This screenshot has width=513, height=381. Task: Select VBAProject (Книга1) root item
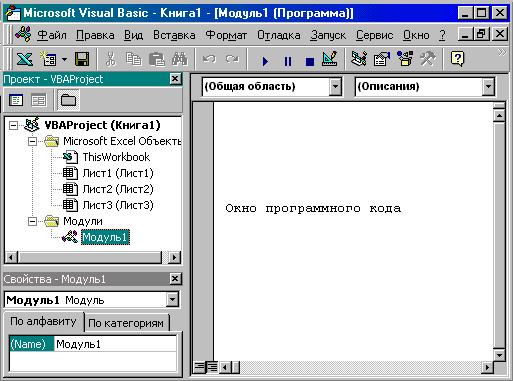coord(102,125)
